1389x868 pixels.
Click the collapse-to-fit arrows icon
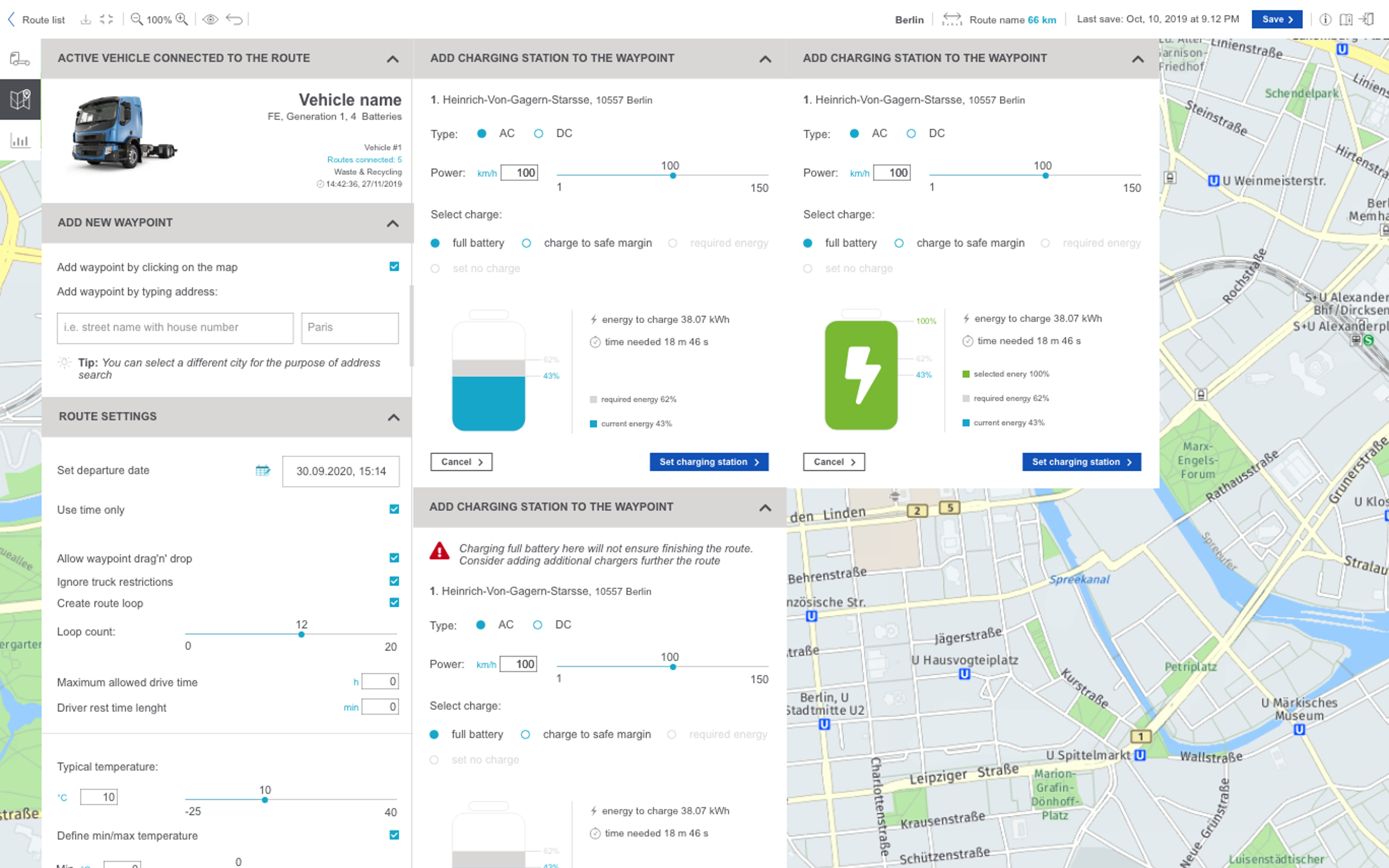click(x=106, y=20)
